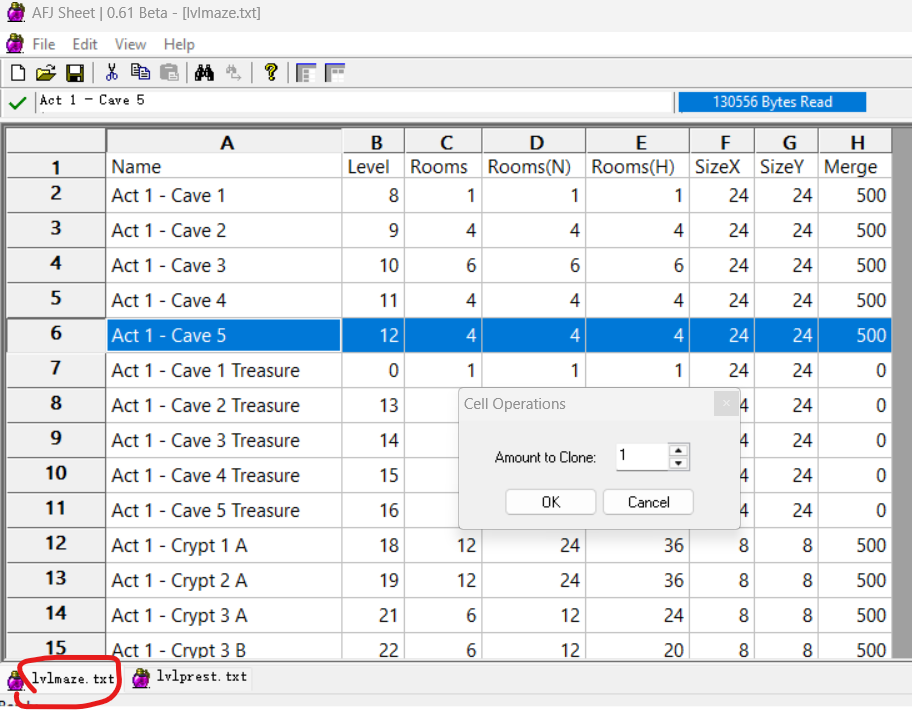Image resolution: width=912 pixels, height=710 pixels.
Task: Open the File menu
Action: click(x=44, y=44)
